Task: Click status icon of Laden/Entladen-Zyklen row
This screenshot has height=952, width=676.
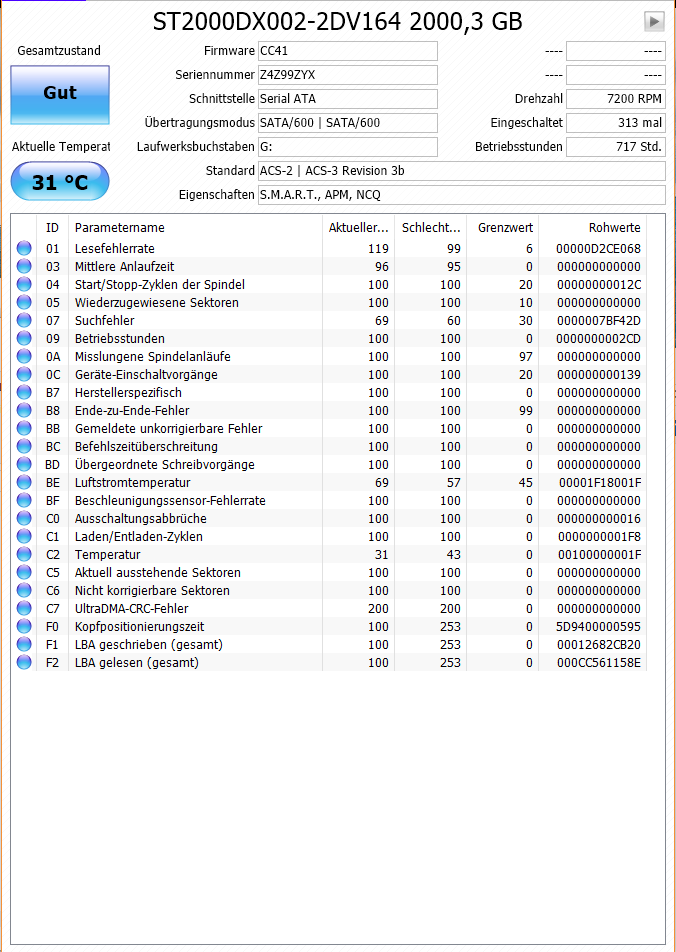Action: tap(24, 537)
